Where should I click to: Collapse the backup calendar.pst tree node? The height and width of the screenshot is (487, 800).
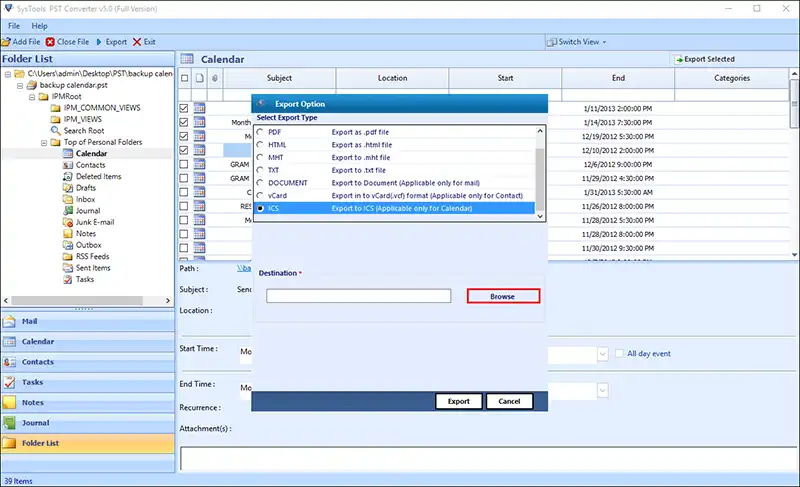[20, 85]
